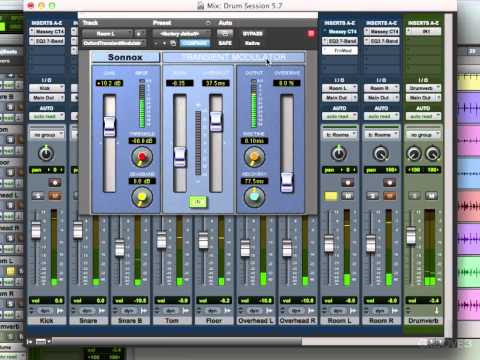Click the Sonnox Overdrive fader handle
The width and height of the screenshot is (480, 360).
287,182
